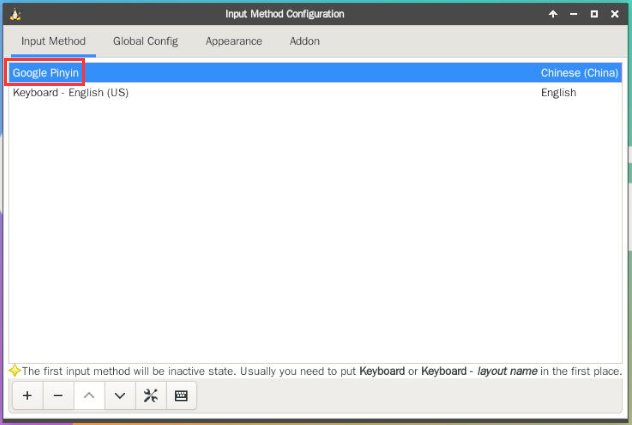632x425 pixels.
Task: Open keyboard layout settings icon
Action: point(181,396)
